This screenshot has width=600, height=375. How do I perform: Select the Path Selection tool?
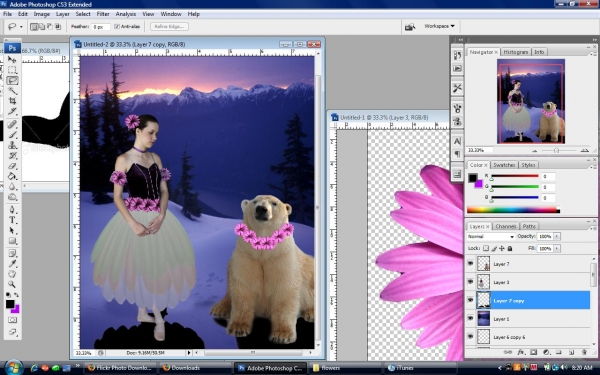(12, 230)
